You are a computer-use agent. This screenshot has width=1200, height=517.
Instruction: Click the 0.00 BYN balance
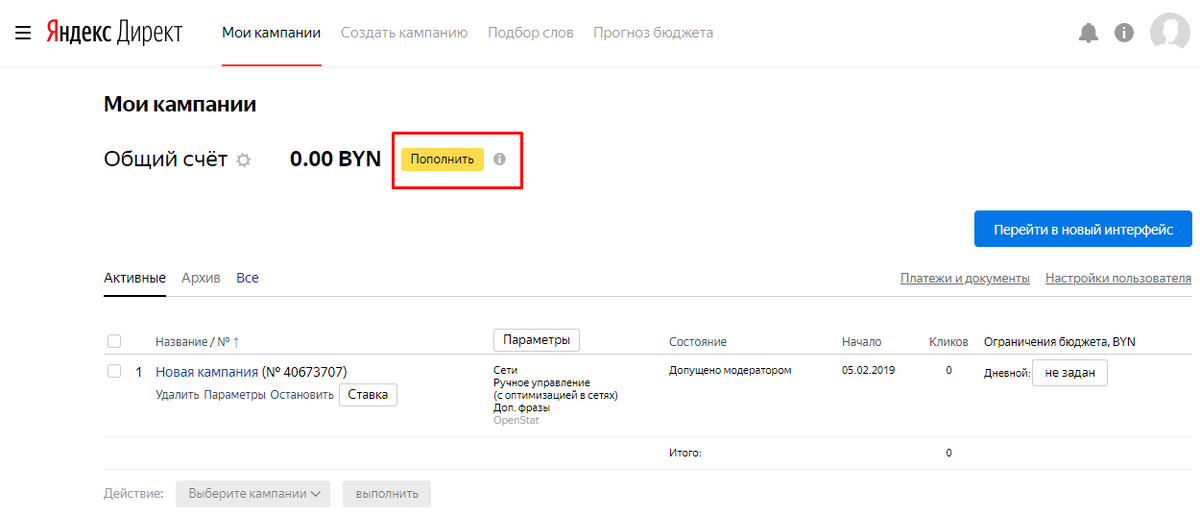coord(335,159)
